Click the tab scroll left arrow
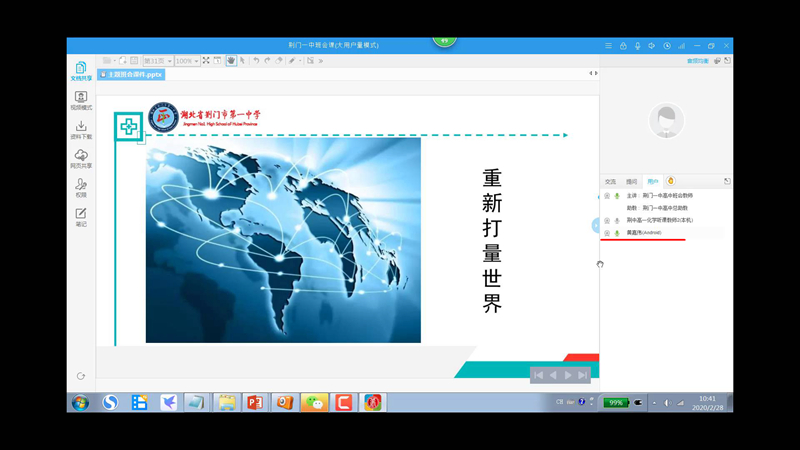The height and width of the screenshot is (450, 800). click(x=590, y=73)
